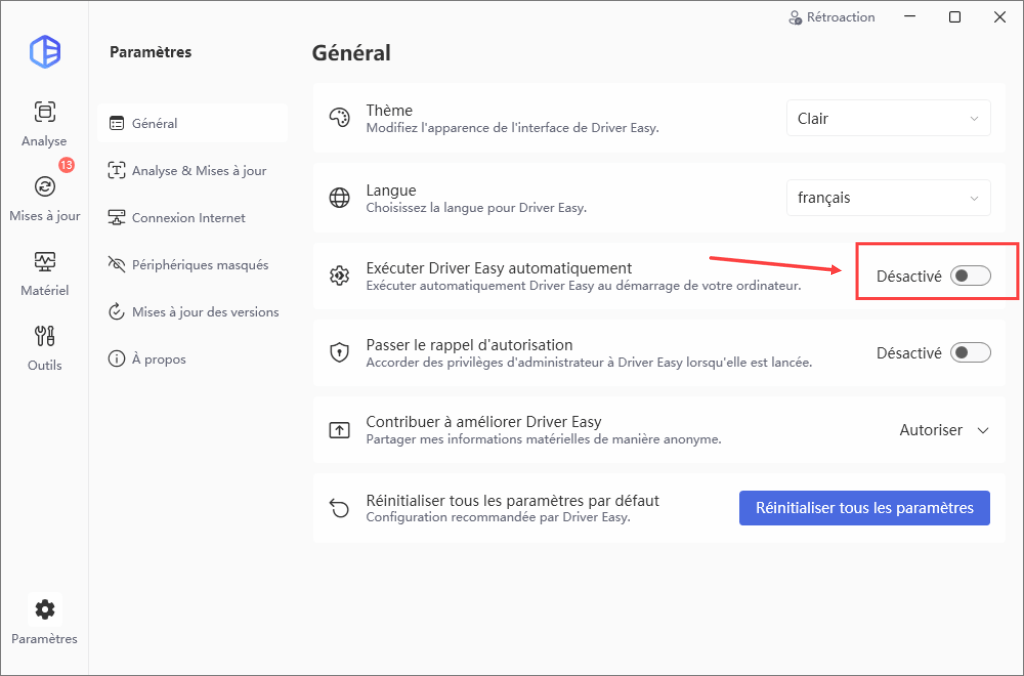The height and width of the screenshot is (676, 1024).
Task: Click Réinitialiser tous les paramètres par défaut title
Action: pyautogui.click(x=513, y=500)
